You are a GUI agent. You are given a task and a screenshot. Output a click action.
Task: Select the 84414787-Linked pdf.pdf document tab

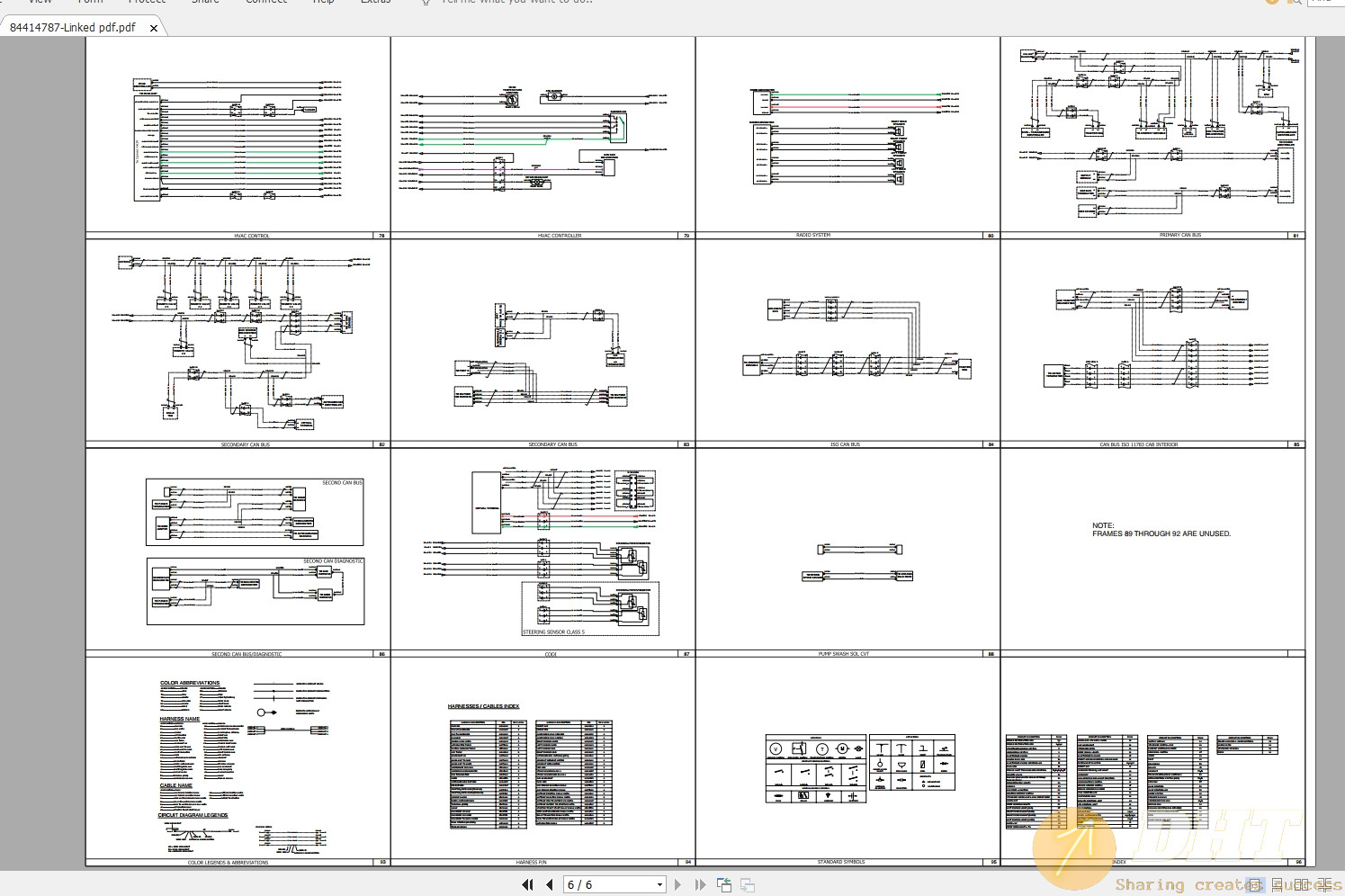(73, 28)
